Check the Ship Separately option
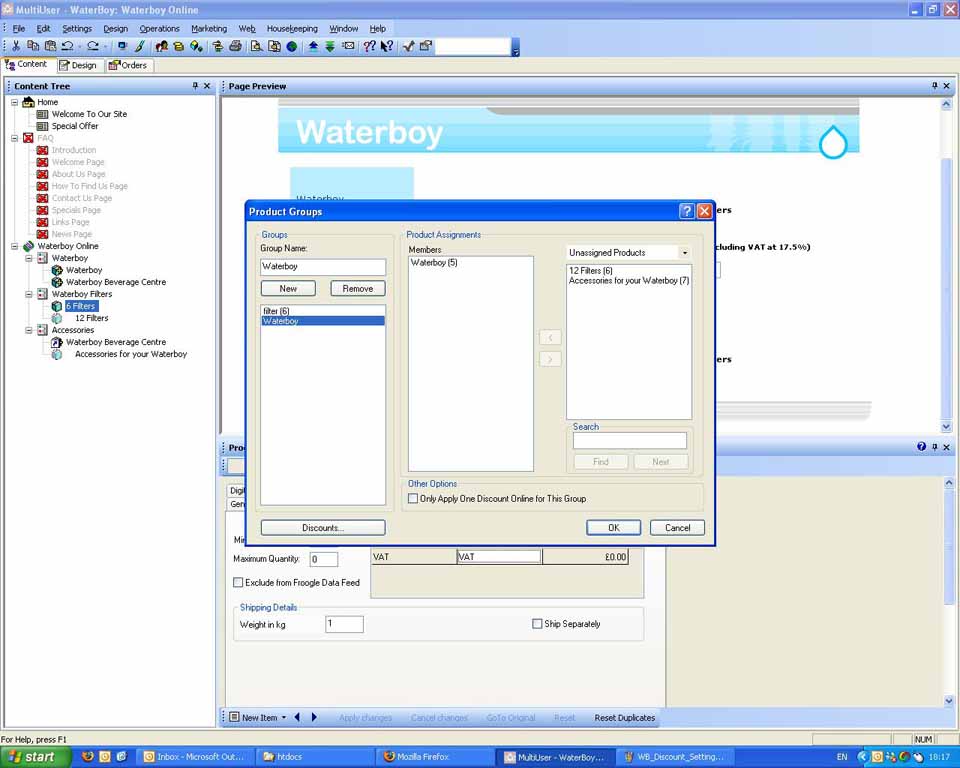This screenshot has height=768, width=960. tap(537, 624)
